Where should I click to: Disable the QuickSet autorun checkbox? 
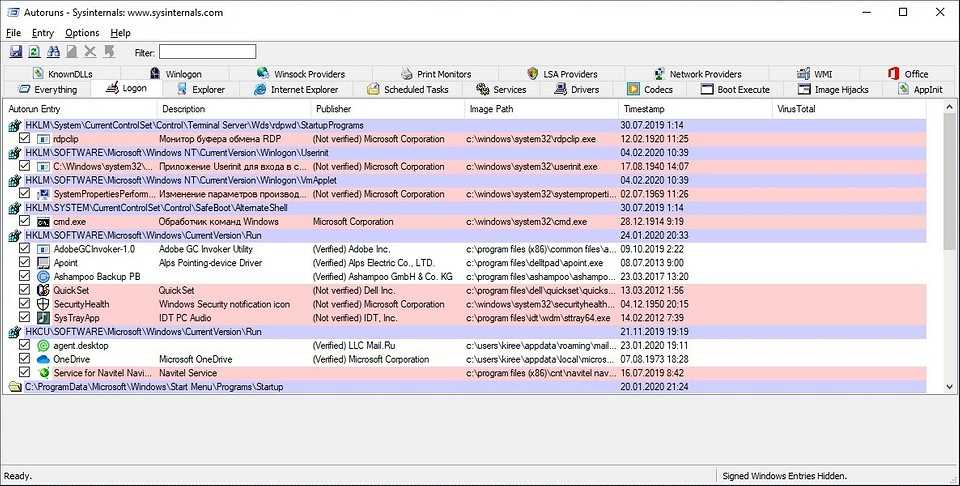point(25,290)
